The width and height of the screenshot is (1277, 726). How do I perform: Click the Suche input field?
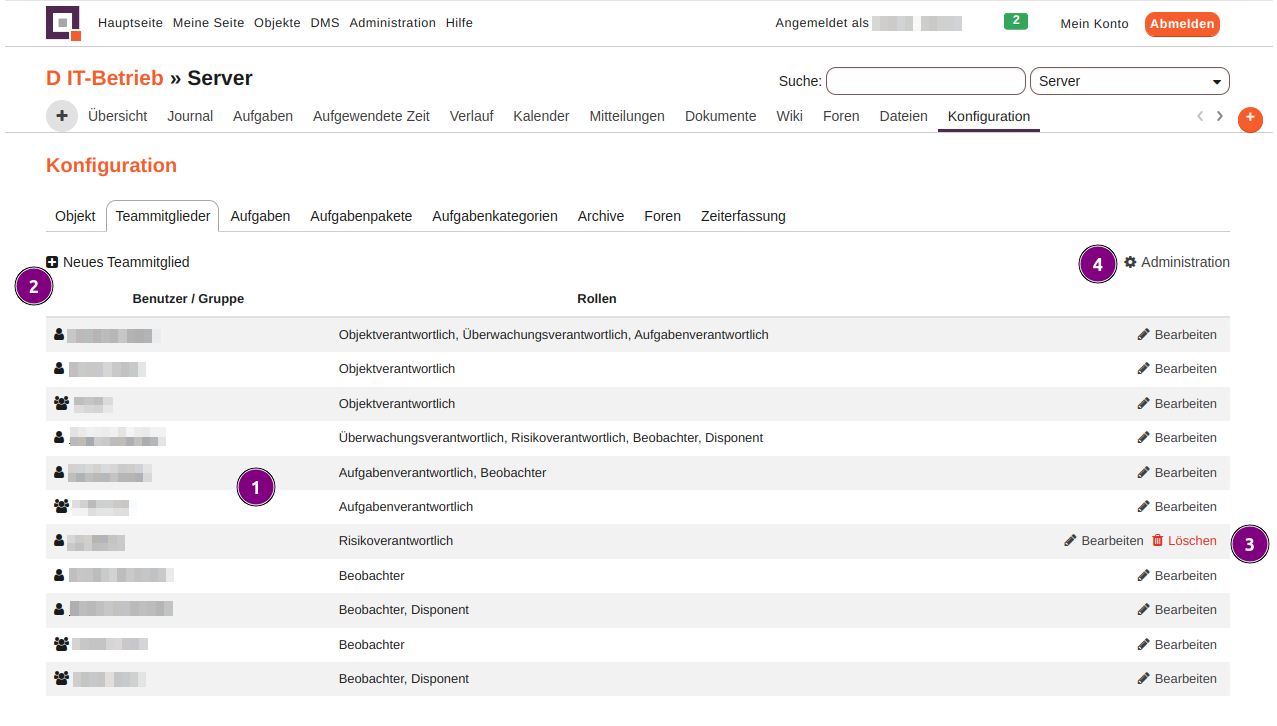(x=925, y=81)
